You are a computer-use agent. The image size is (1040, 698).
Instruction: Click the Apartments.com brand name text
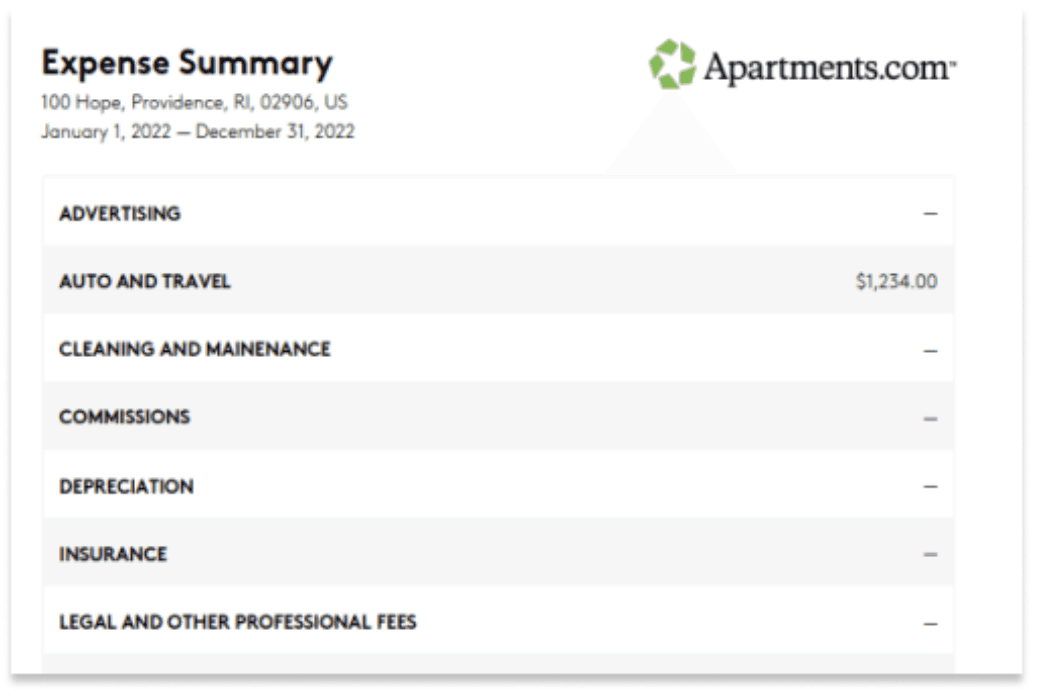coord(829,68)
